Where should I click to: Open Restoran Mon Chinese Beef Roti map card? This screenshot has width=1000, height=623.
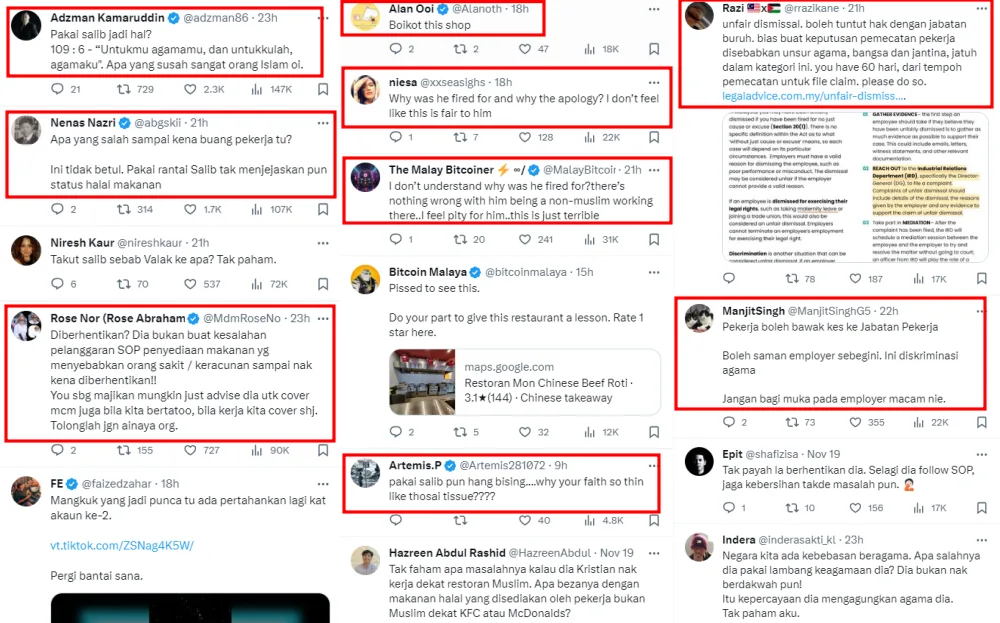(x=525, y=382)
